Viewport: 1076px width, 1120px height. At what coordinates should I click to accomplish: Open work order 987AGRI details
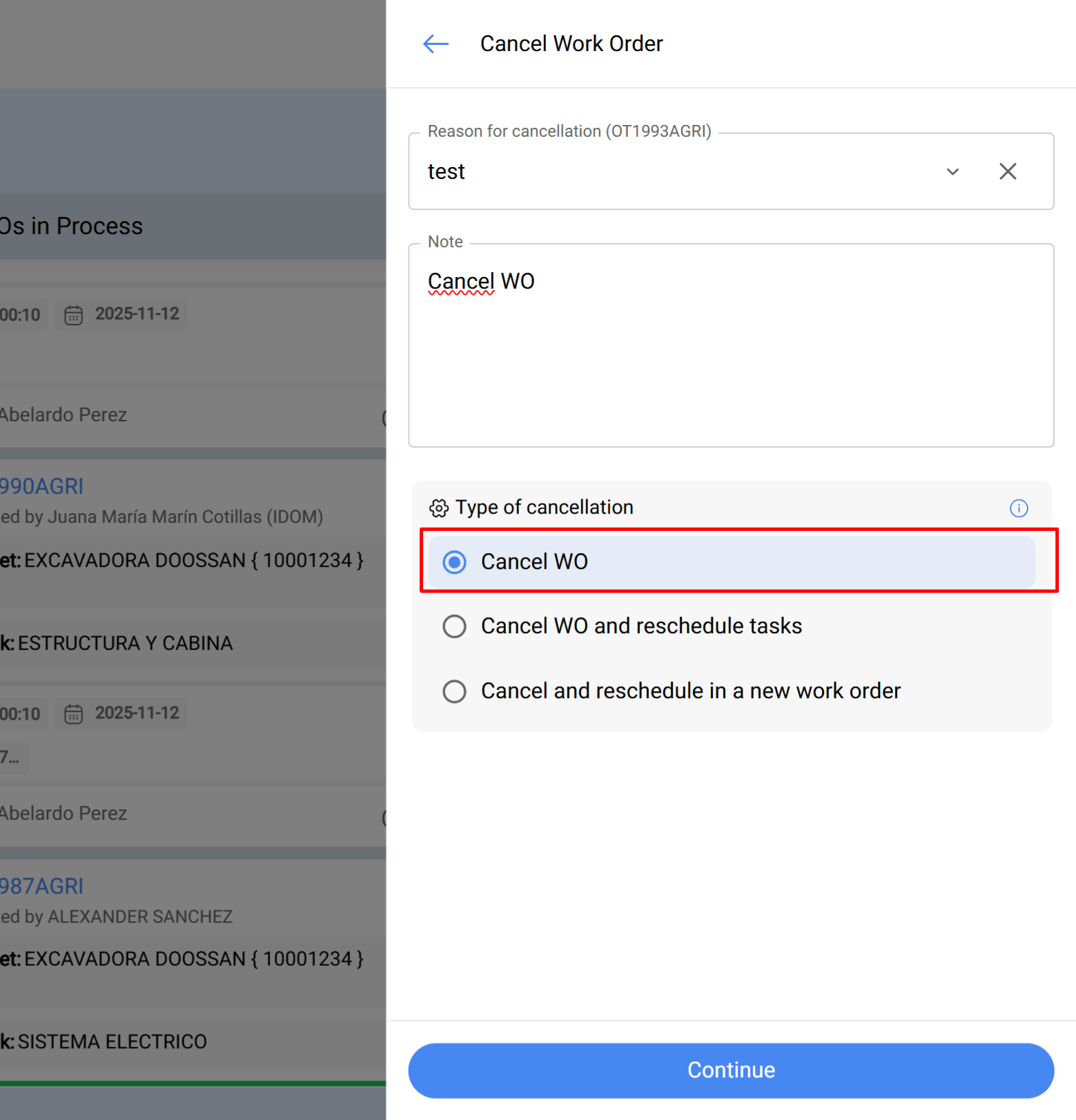point(41,886)
